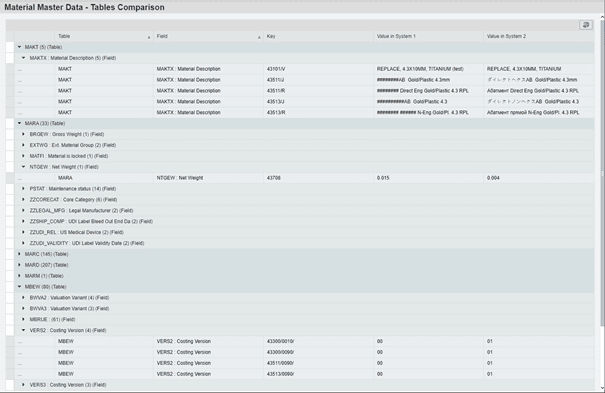The image size is (605, 393).
Task: Collapse the MBEW (80) table node
Action: click(x=19, y=287)
